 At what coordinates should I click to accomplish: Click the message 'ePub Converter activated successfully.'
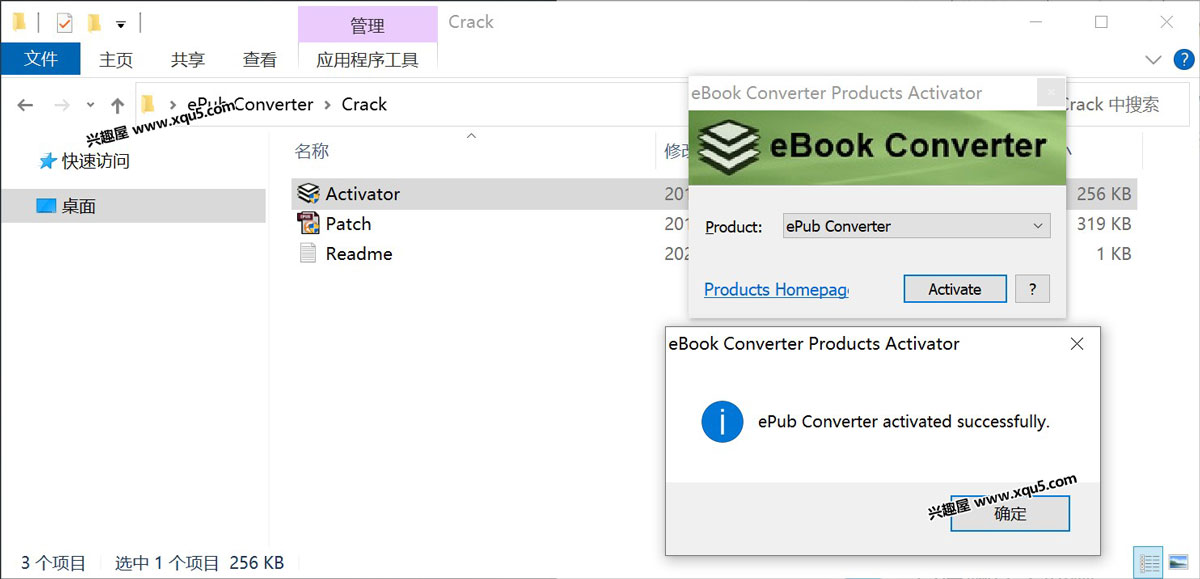[904, 422]
